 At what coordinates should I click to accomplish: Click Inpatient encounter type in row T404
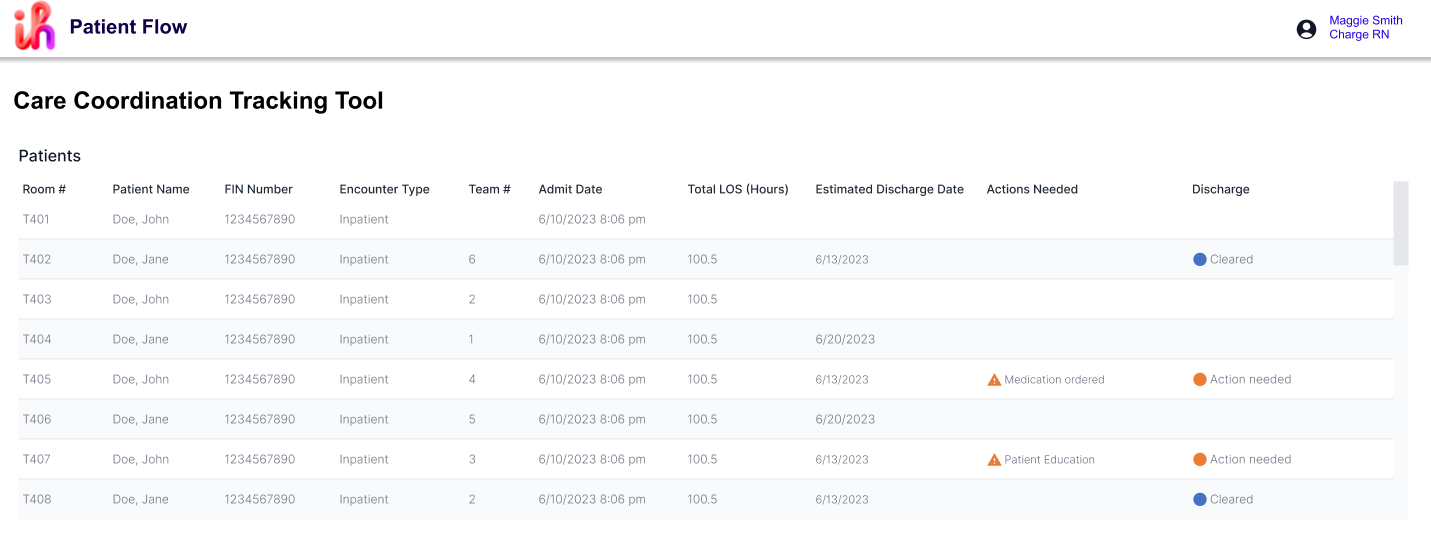click(364, 339)
